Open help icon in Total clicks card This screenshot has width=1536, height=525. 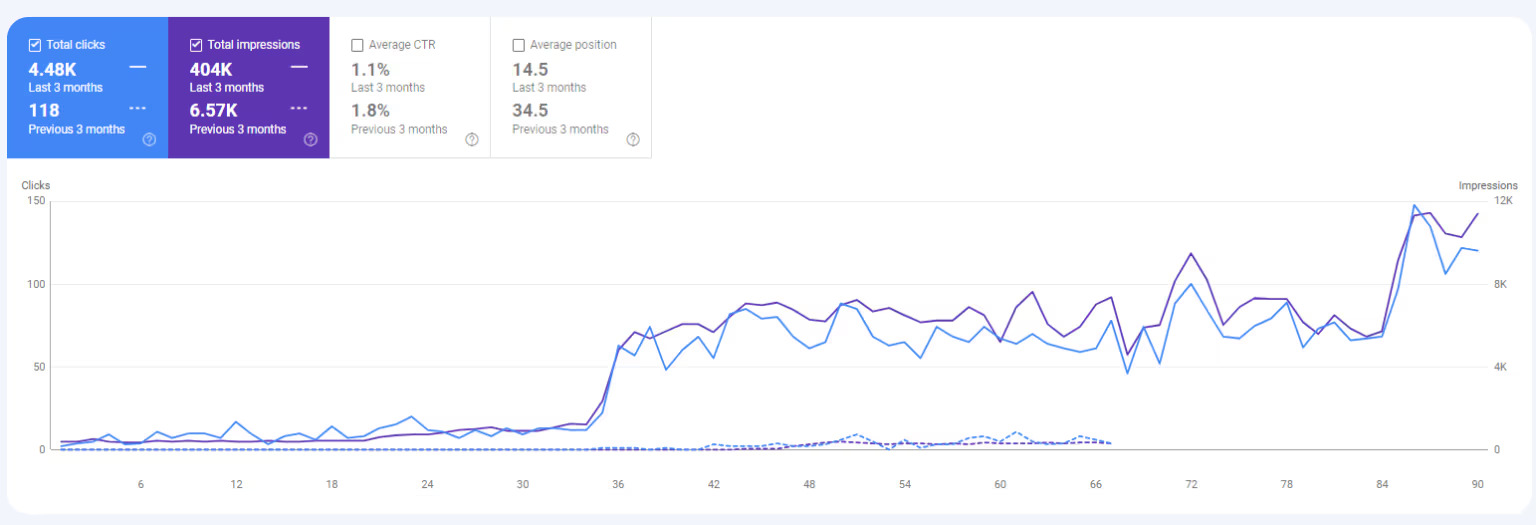(149, 140)
